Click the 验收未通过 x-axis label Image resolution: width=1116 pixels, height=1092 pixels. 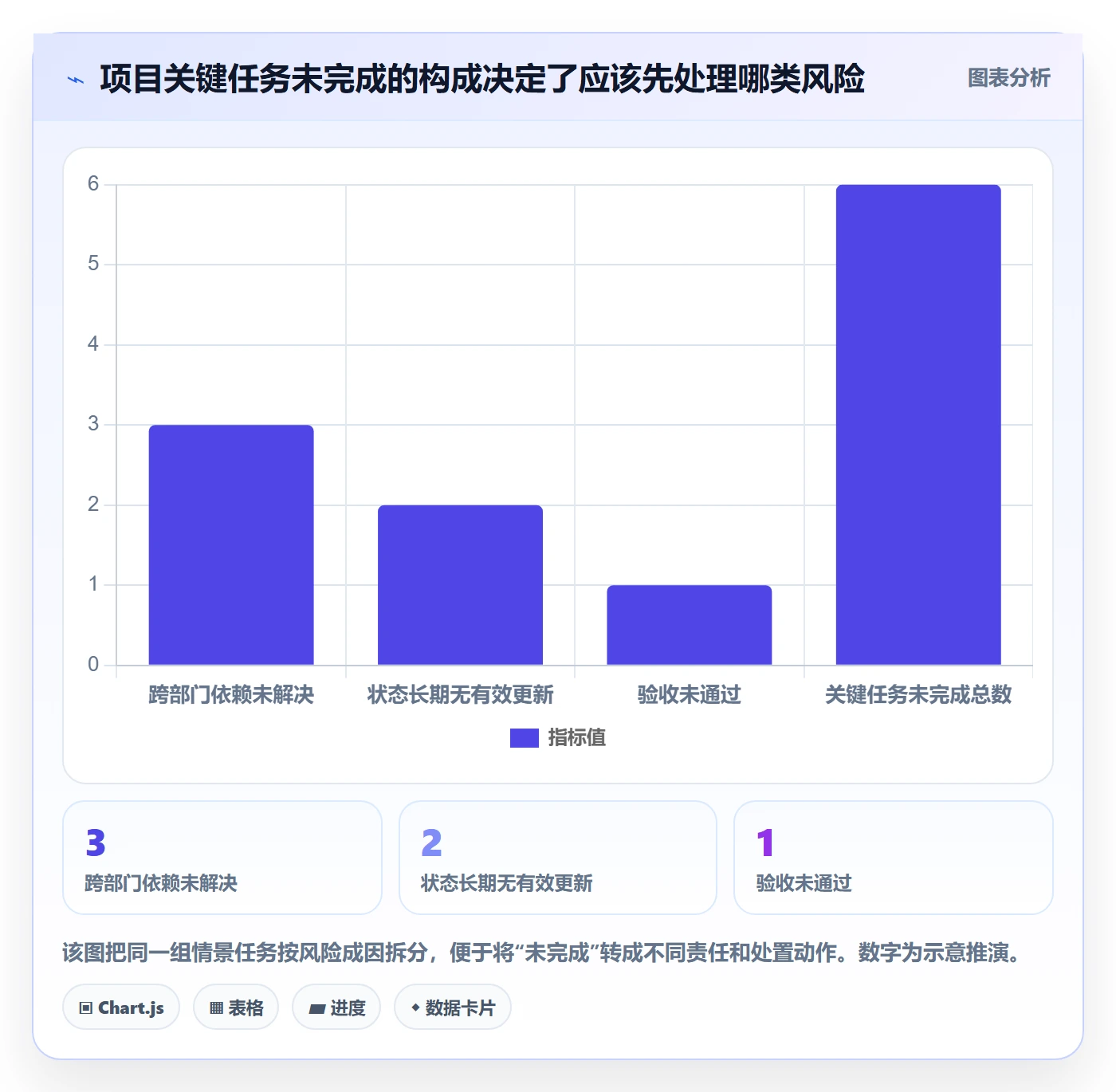[x=690, y=695]
